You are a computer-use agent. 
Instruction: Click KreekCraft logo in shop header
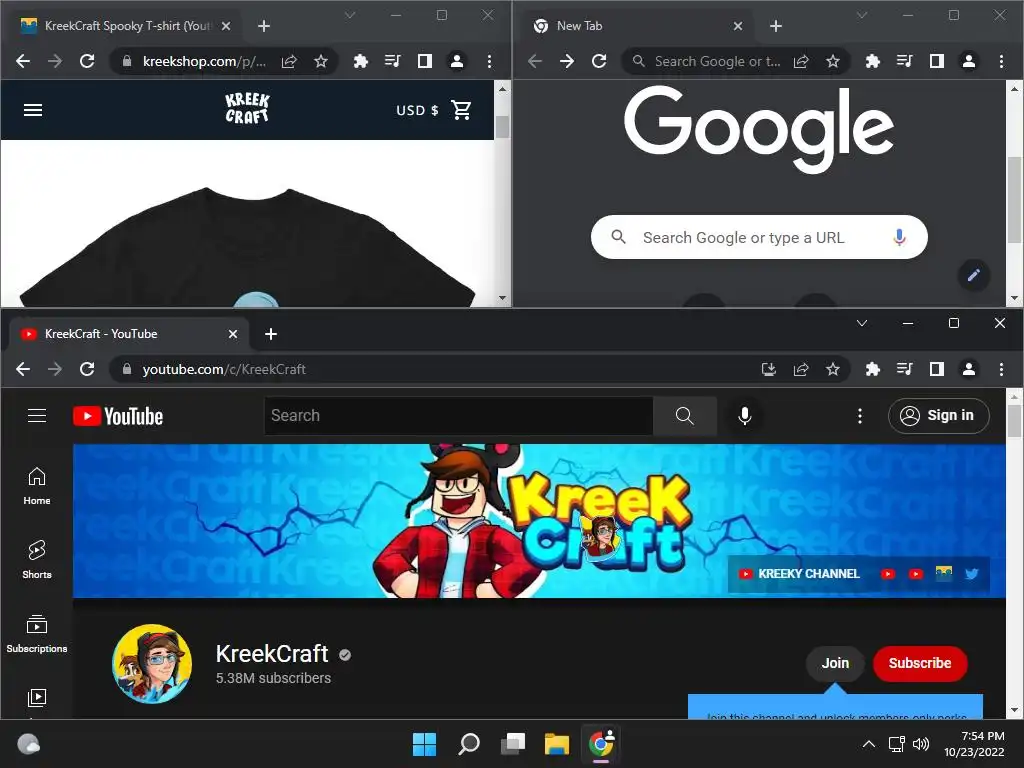[247, 108]
